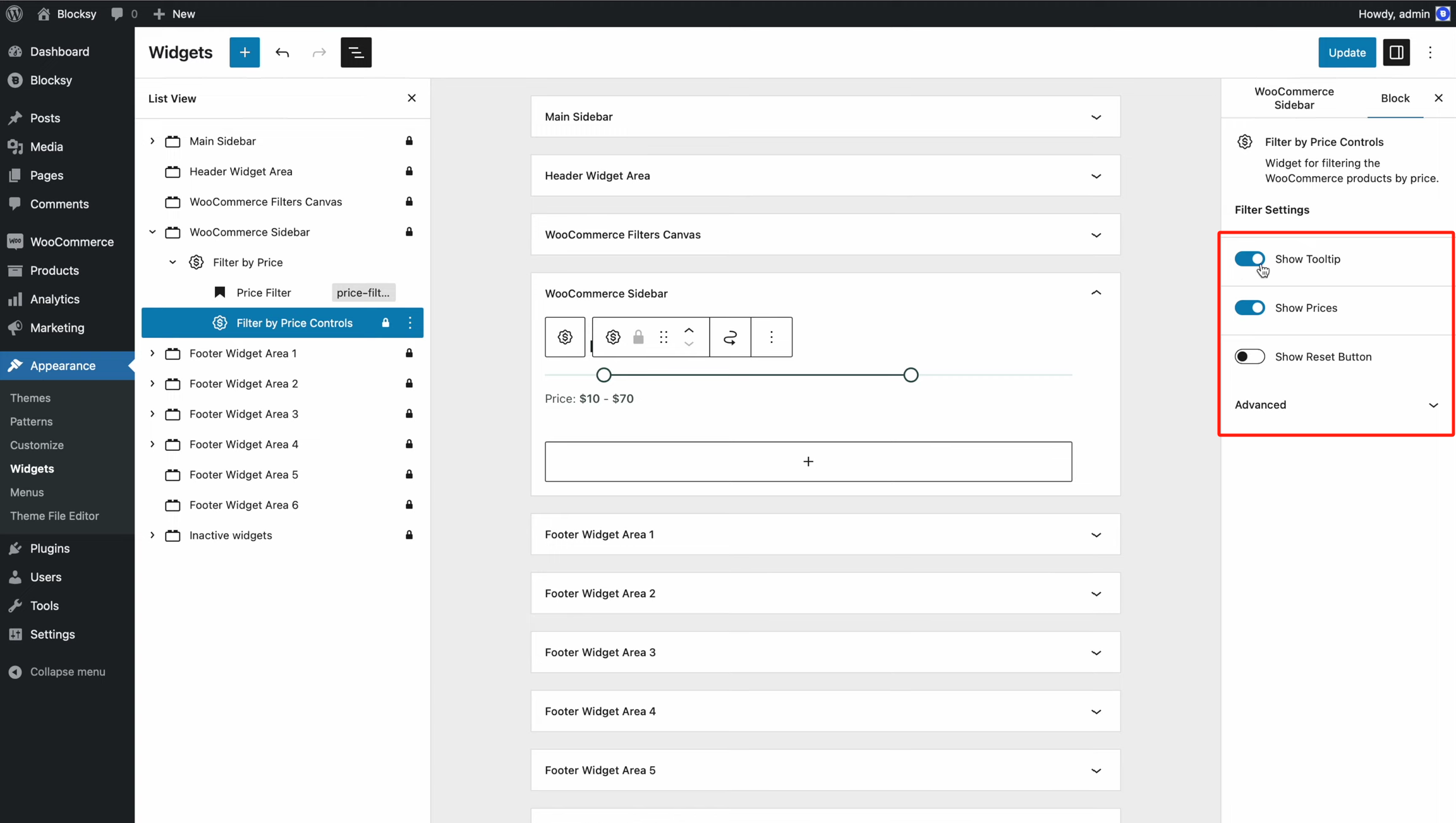
Task: Open the top-right three-dot options menu
Action: tap(1430, 52)
